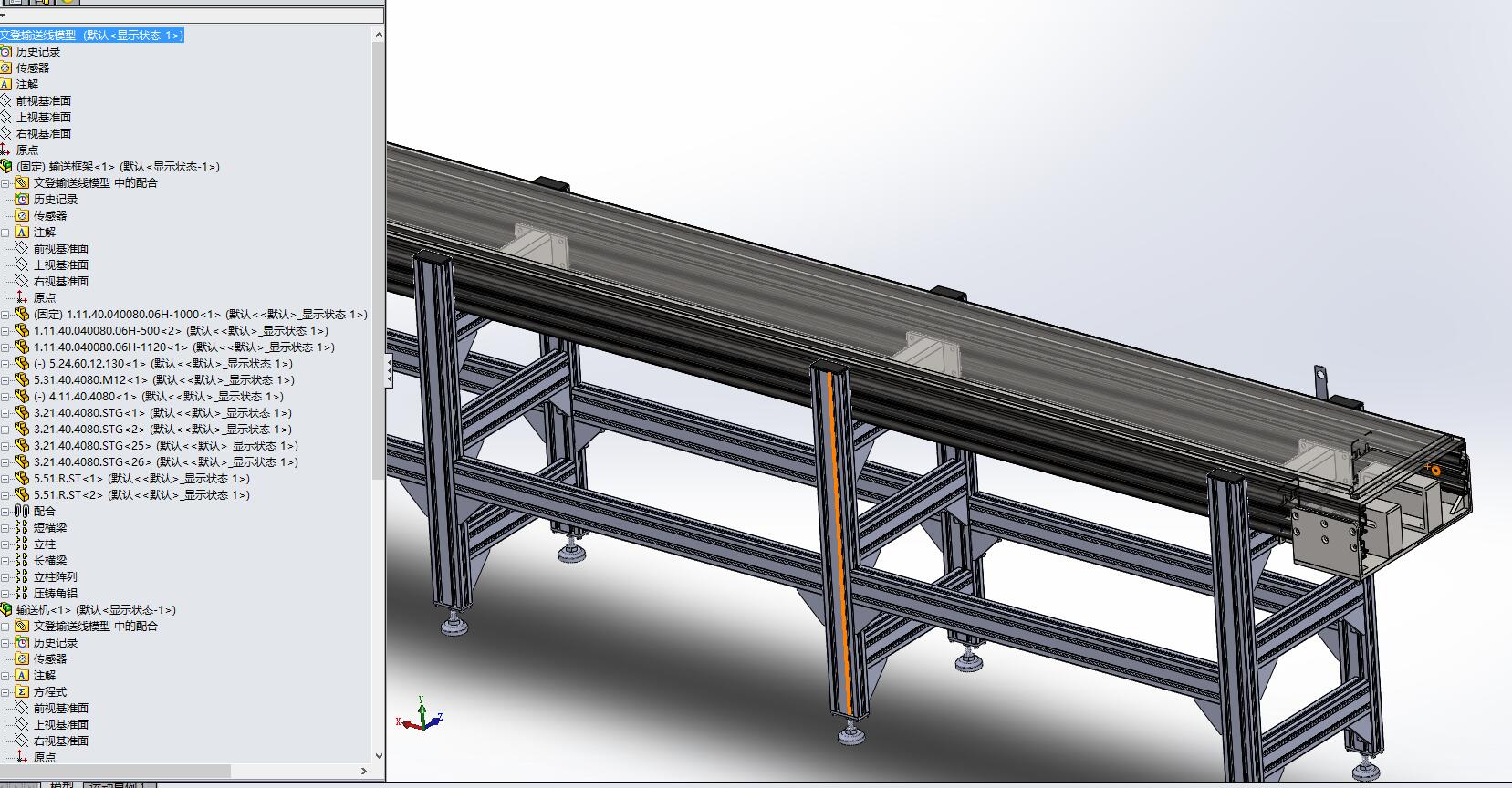Screen dimensions: 1512x788
Task: Select the root 文登输送线模型 assembly entry
Action: point(92,35)
